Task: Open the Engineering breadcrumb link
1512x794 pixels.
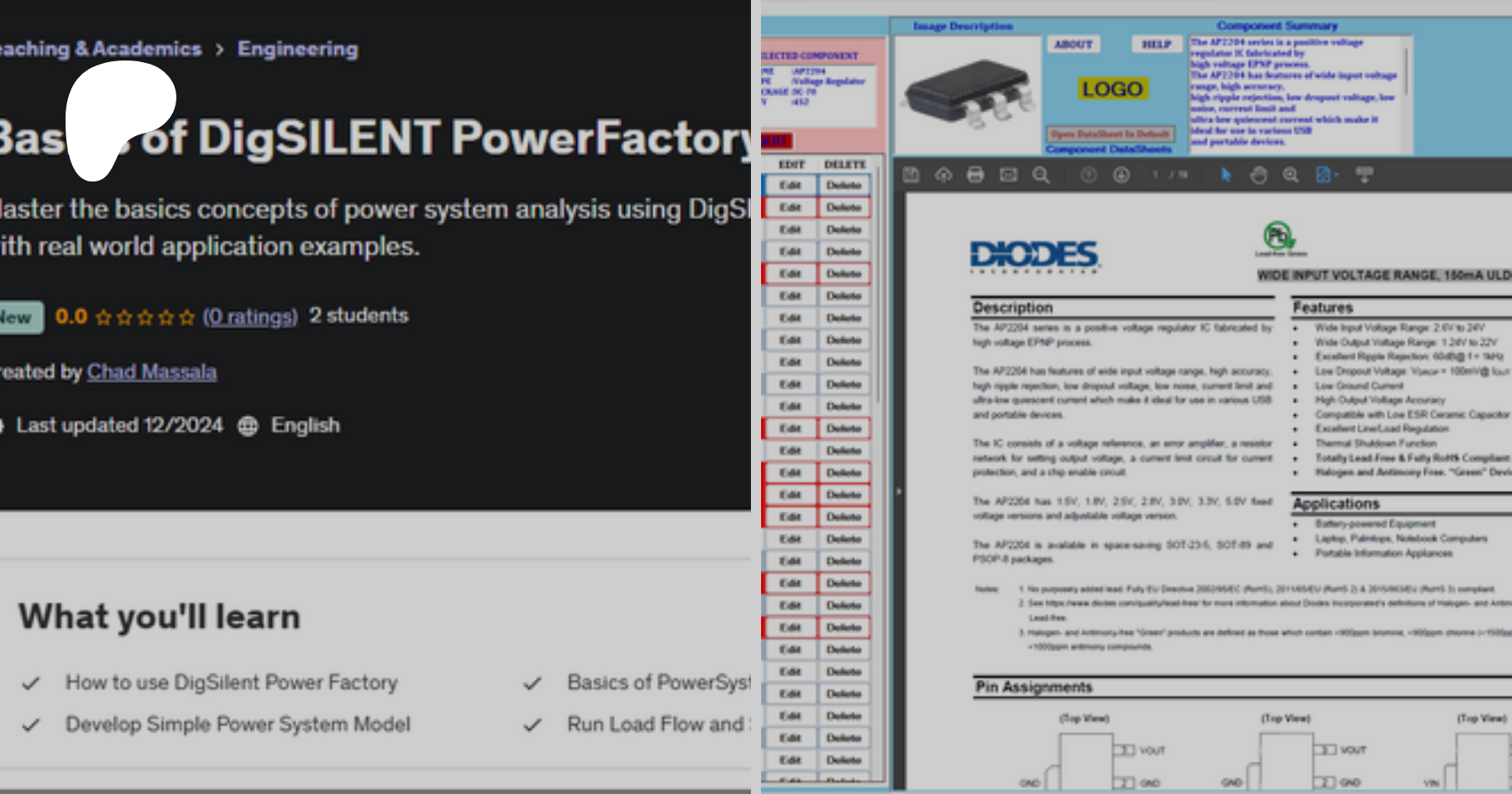Action: click(x=297, y=49)
